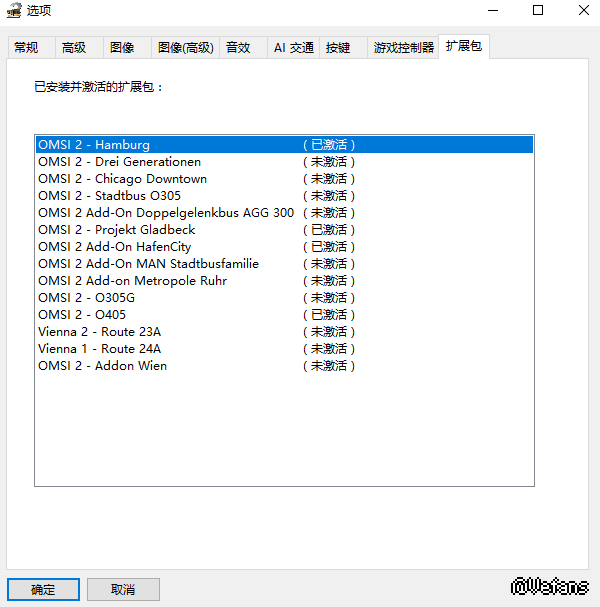Select OMSI 2 - Stadtbus O305 row

[285, 195]
